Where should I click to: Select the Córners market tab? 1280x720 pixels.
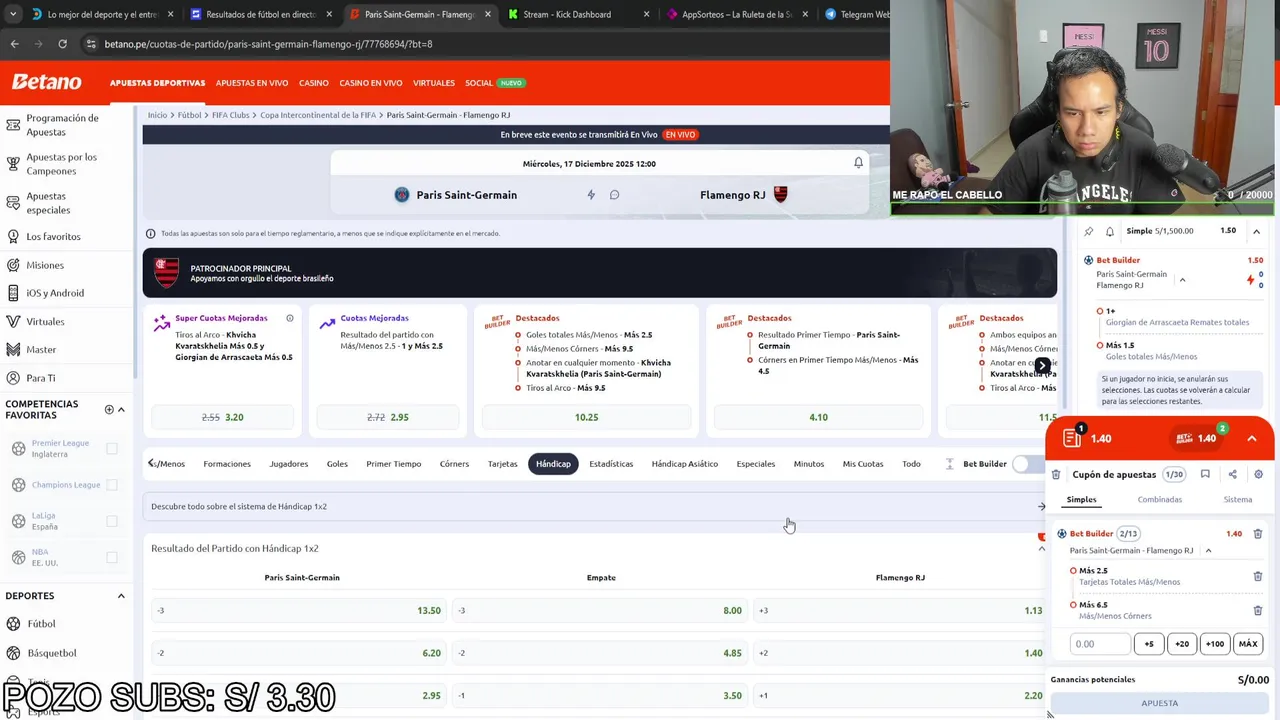tap(454, 464)
